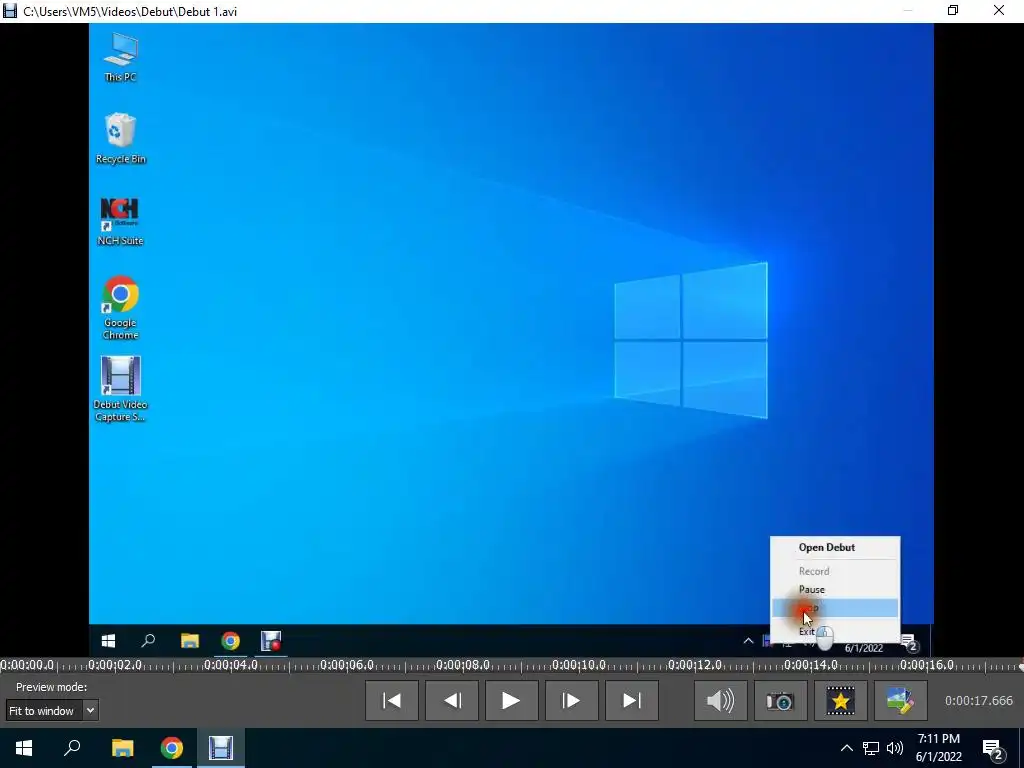Click the player window's title bar file icon
Image resolution: width=1024 pixels, height=768 pixels.
click(x=10, y=11)
